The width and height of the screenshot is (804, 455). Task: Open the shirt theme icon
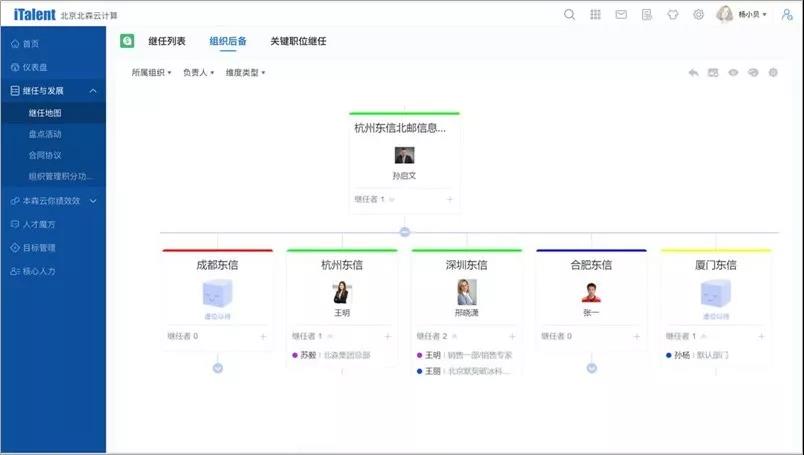click(x=673, y=15)
